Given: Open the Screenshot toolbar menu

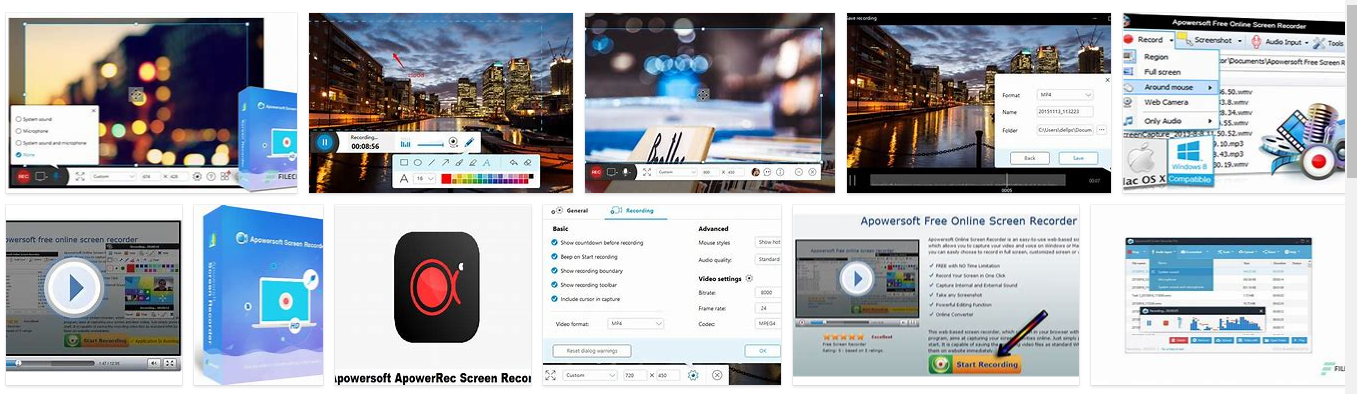Looking at the screenshot, I should tap(1212, 41).
